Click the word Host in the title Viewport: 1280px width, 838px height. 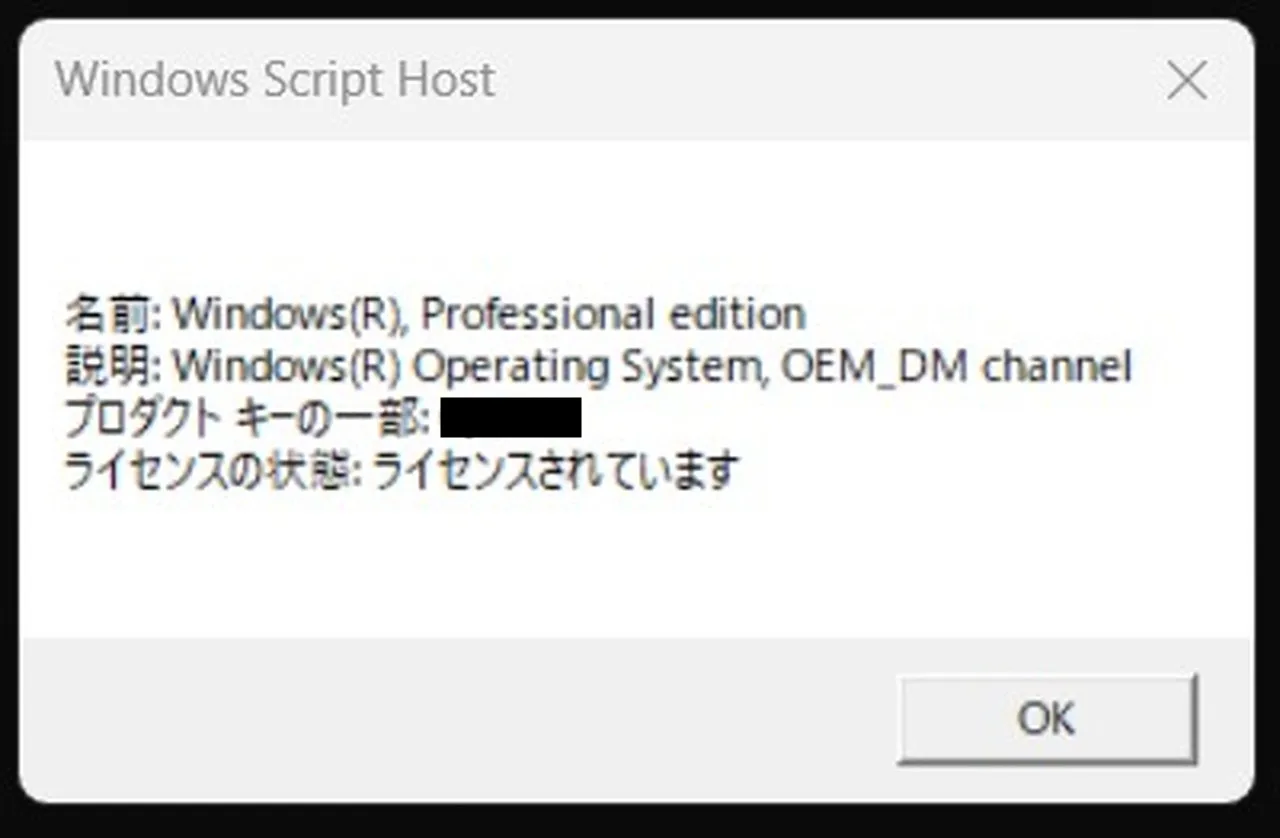coord(446,80)
